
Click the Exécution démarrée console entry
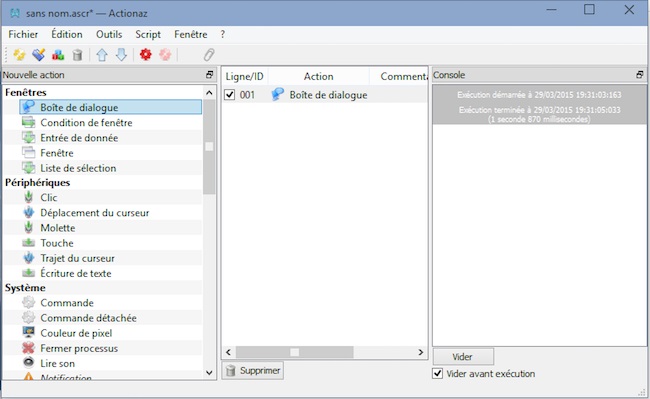point(539,95)
